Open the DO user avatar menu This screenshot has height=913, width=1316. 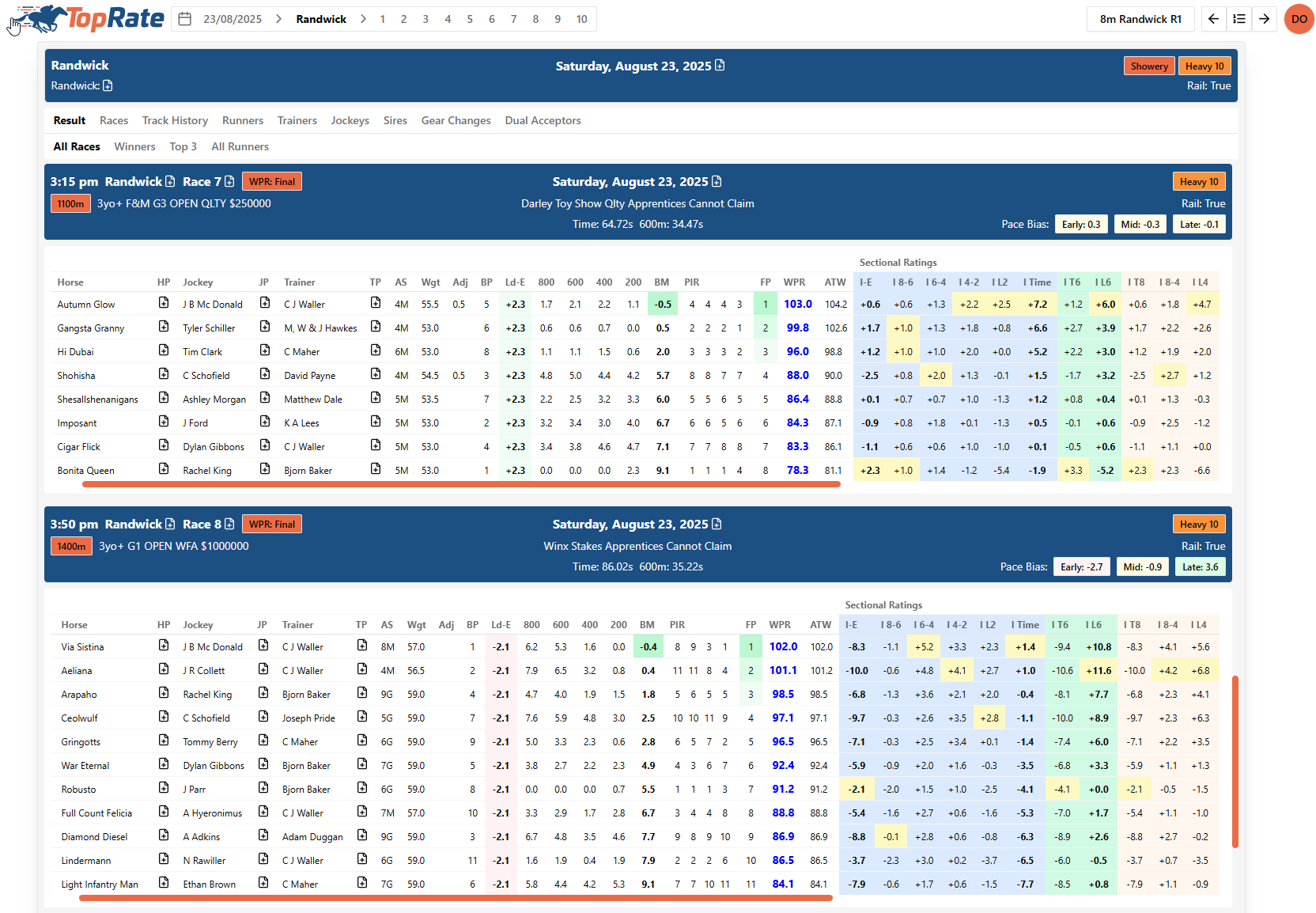click(x=1299, y=19)
